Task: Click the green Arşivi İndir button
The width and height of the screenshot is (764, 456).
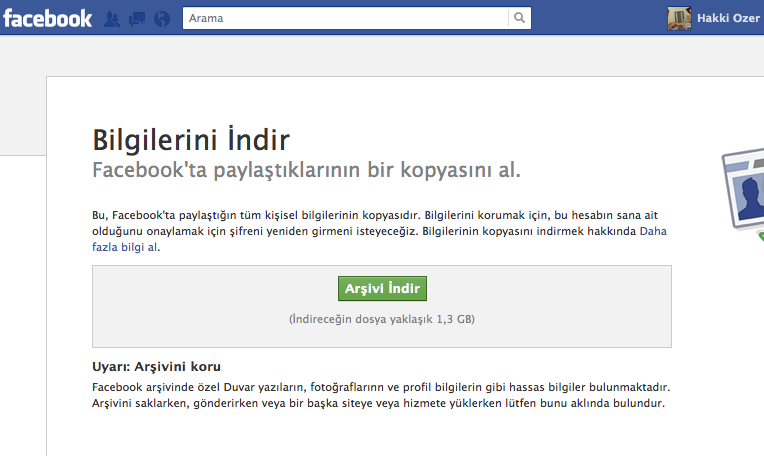Action: point(382,288)
